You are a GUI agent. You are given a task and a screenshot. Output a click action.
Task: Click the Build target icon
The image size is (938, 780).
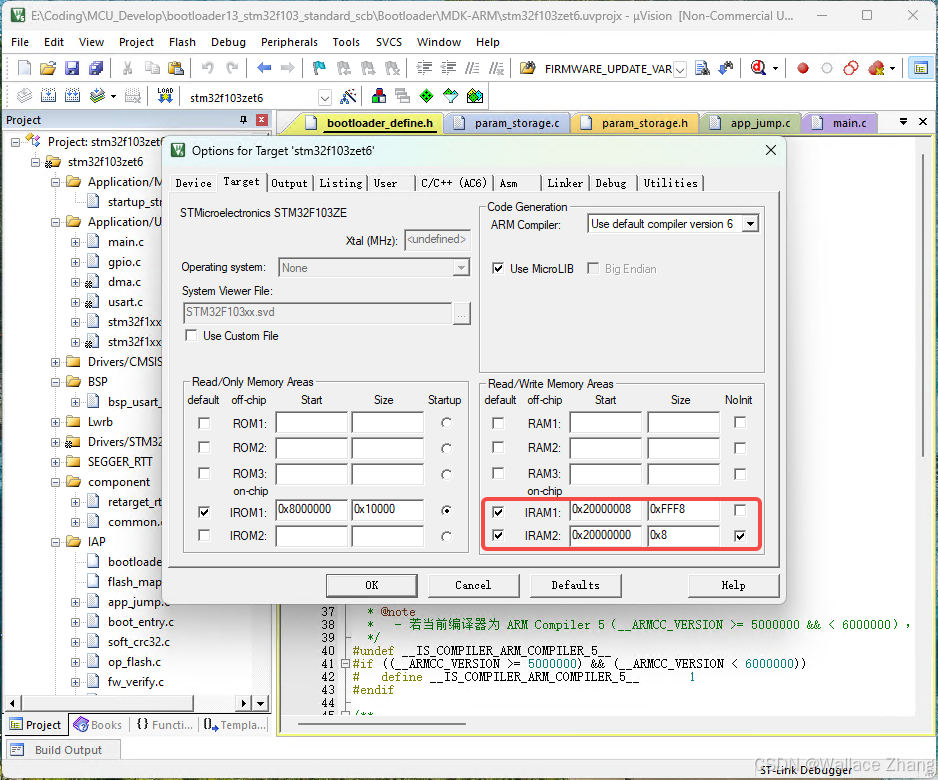point(48,96)
